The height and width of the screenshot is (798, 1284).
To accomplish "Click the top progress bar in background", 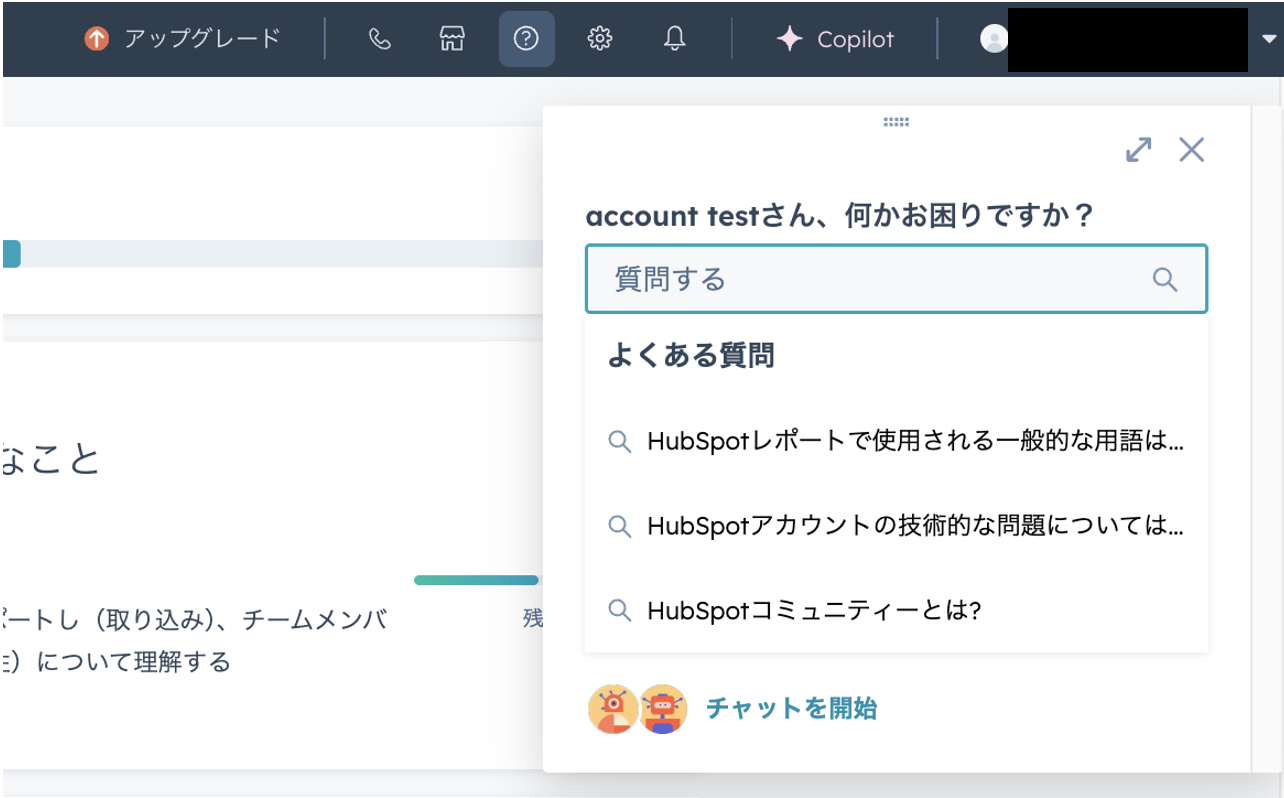I will pyautogui.click(x=272, y=253).
